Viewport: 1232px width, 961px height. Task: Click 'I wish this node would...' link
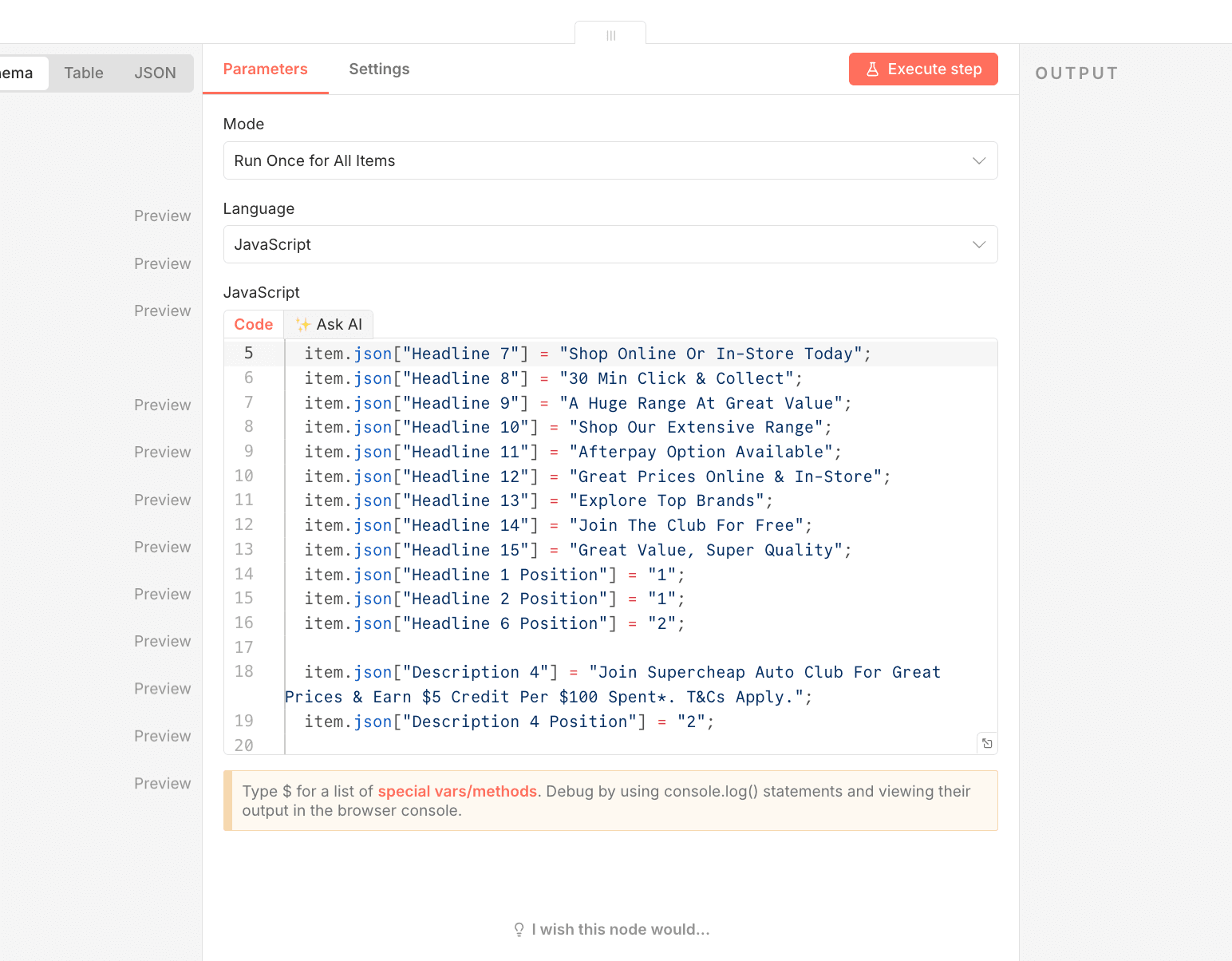pos(620,929)
